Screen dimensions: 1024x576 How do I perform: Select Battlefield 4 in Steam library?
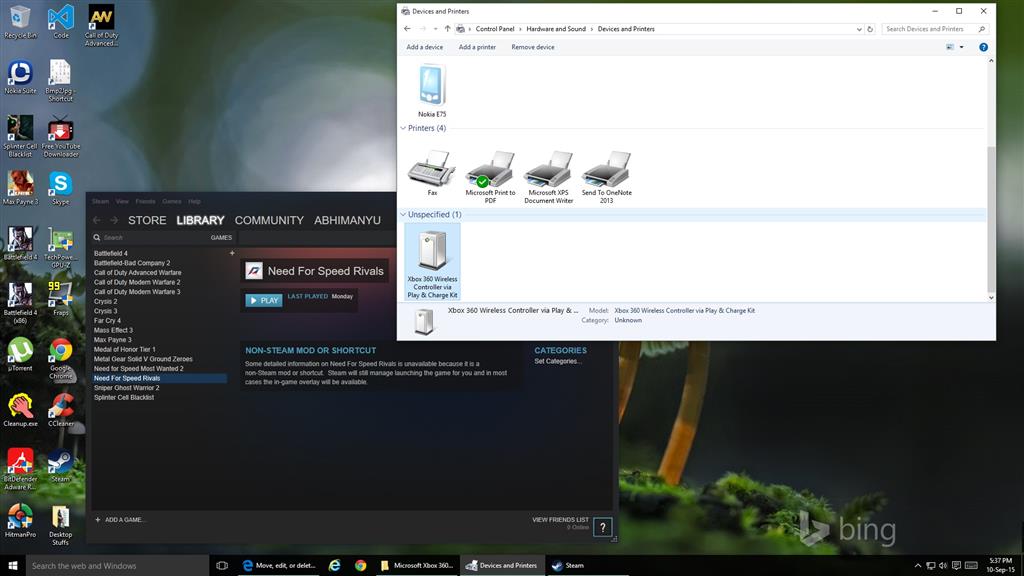pyautogui.click(x=110, y=253)
